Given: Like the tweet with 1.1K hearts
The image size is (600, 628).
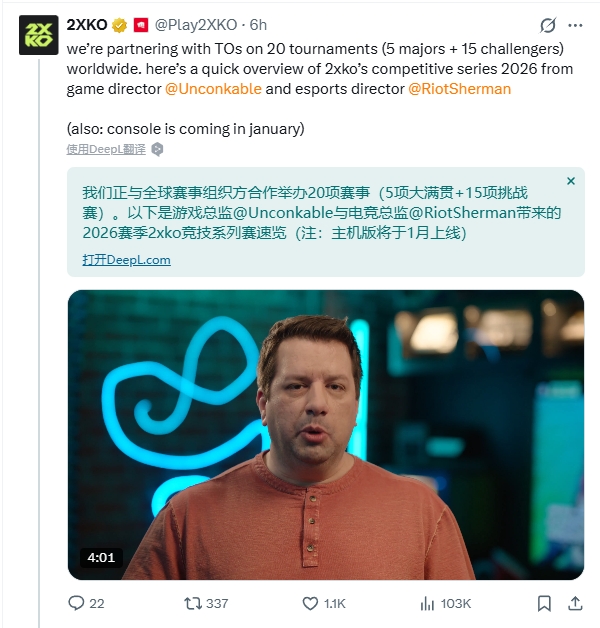Looking at the screenshot, I should [x=324, y=603].
